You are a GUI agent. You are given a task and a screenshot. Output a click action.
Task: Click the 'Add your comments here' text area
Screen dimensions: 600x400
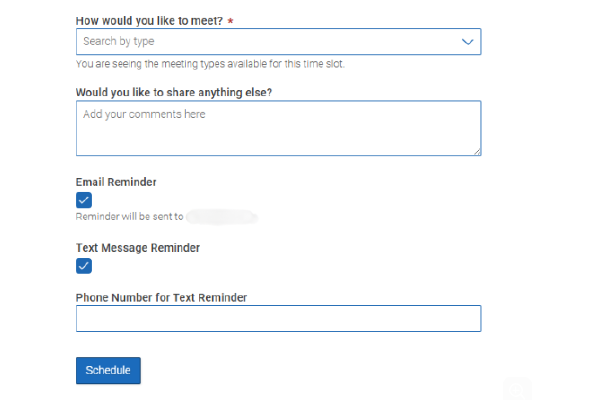tap(278, 128)
